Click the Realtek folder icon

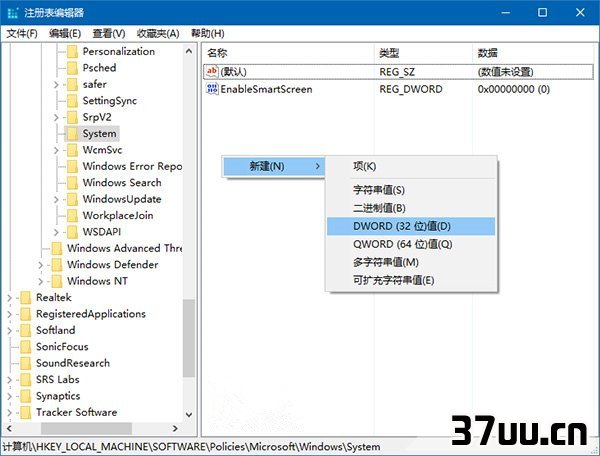[x=26, y=298]
